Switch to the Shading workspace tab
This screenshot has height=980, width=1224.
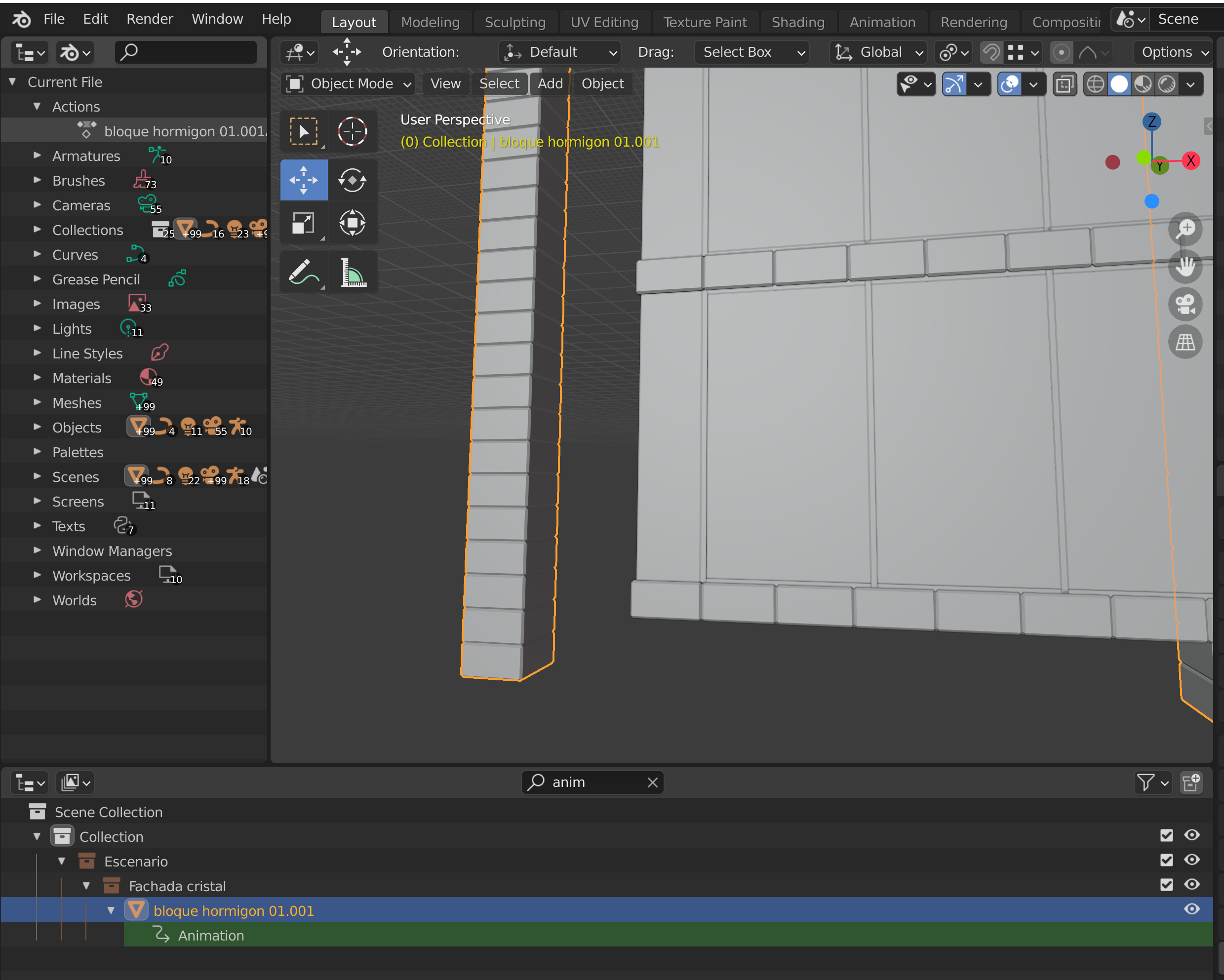point(797,22)
